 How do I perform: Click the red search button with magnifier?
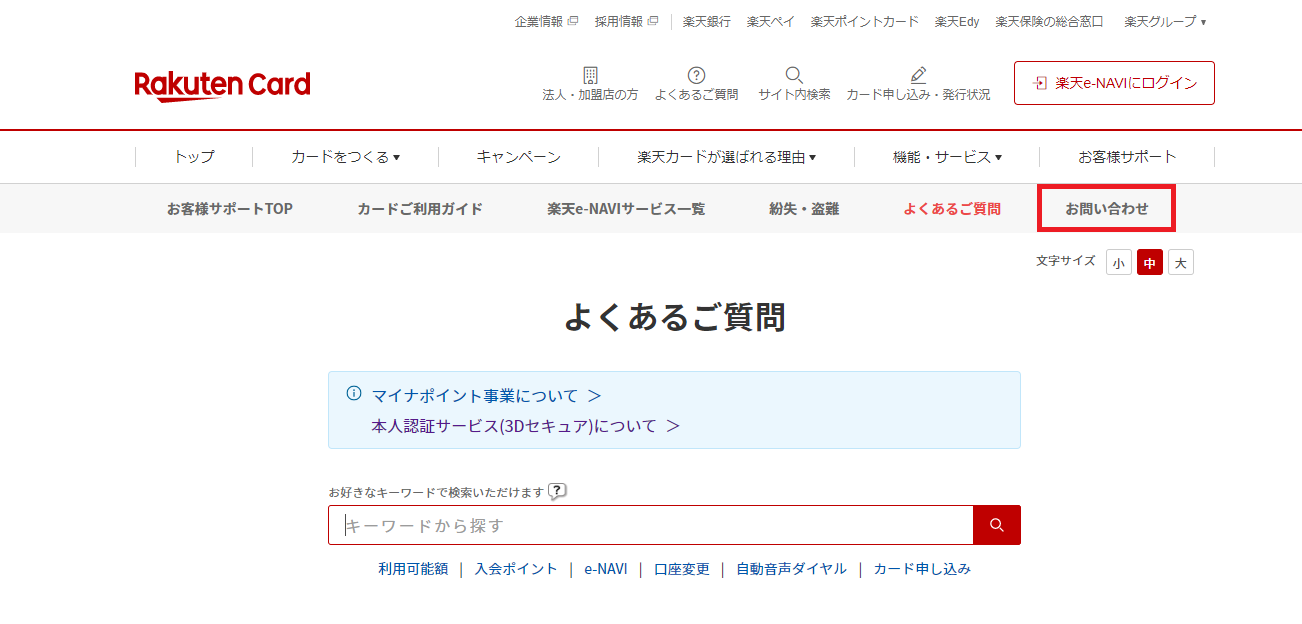coord(997,525)
